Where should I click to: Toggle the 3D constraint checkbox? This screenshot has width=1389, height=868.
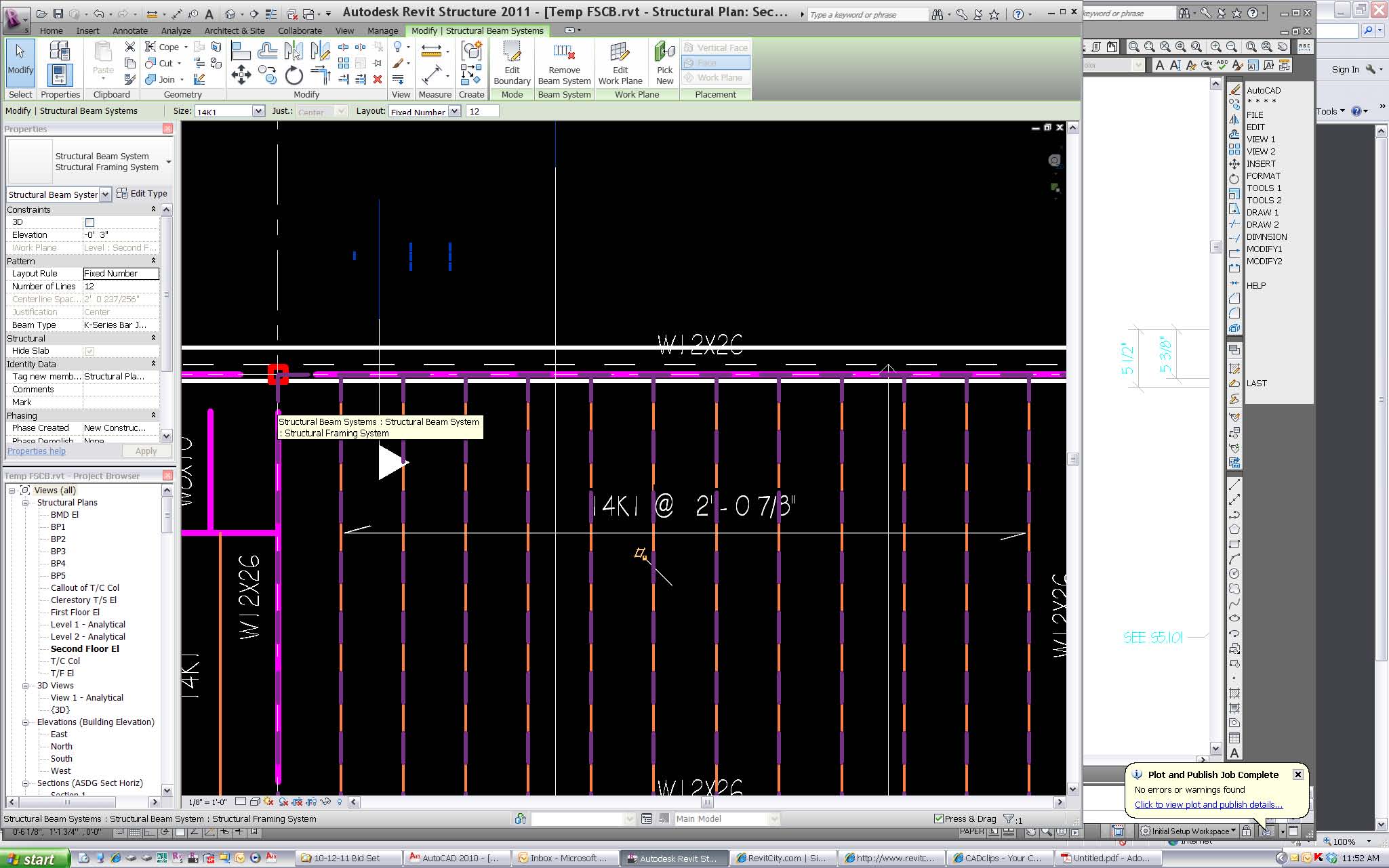click(89, 222)
